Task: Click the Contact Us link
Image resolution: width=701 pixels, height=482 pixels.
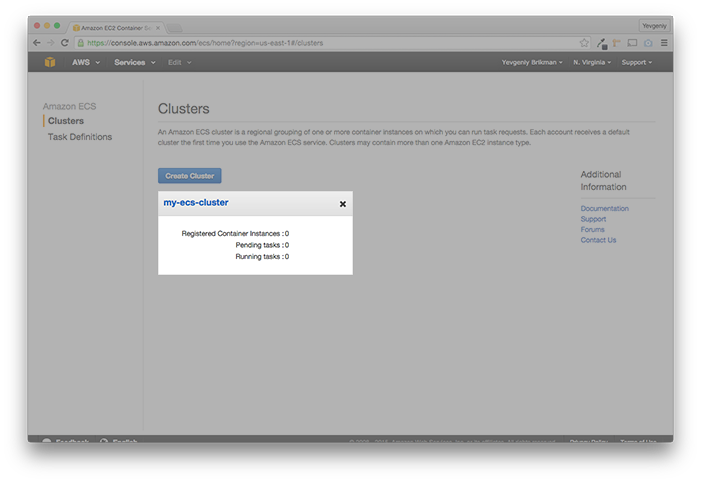Action: coord(598,240)
